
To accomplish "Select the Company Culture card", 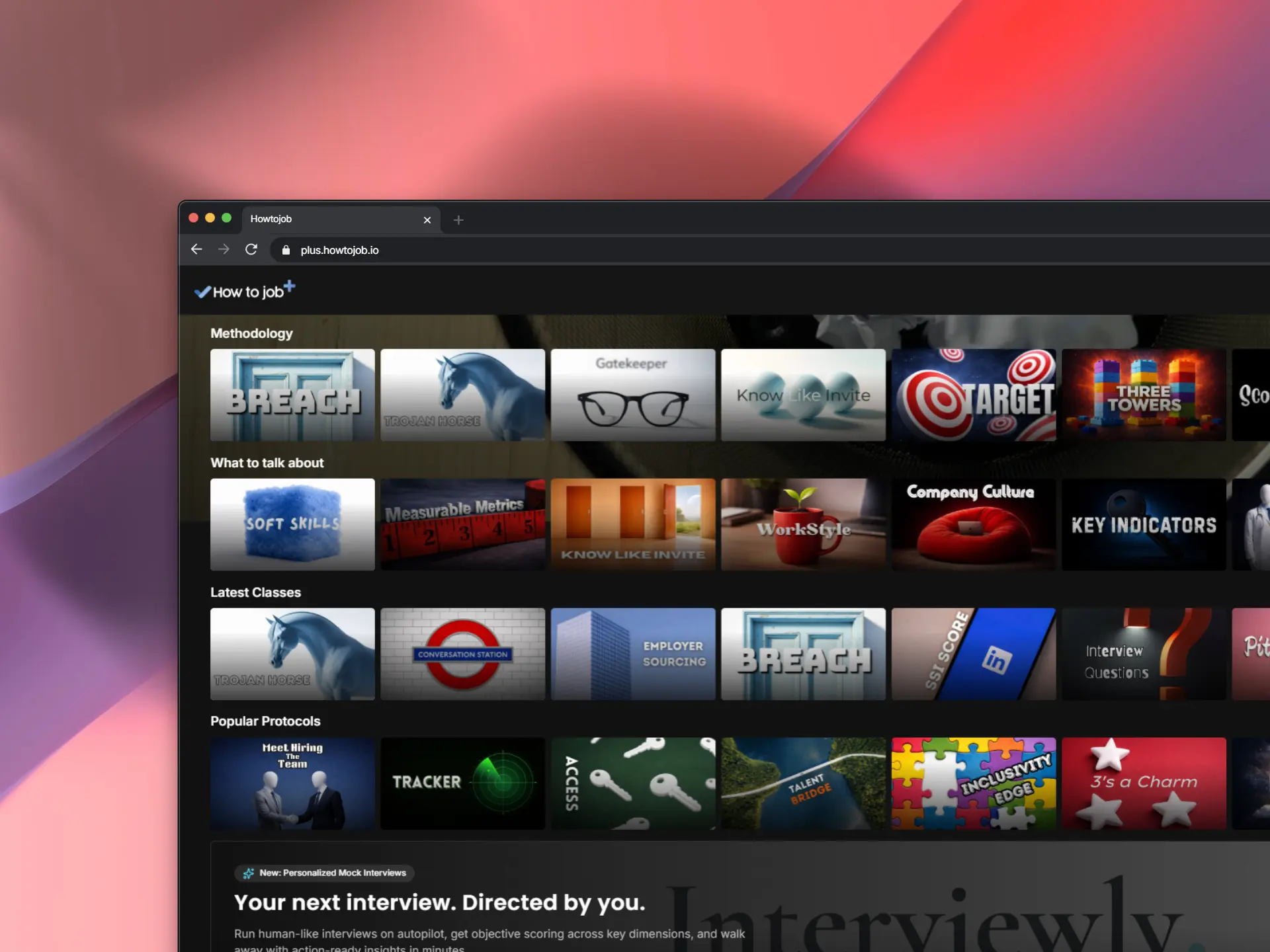I will pyautogui.click(x=973, y=524).
